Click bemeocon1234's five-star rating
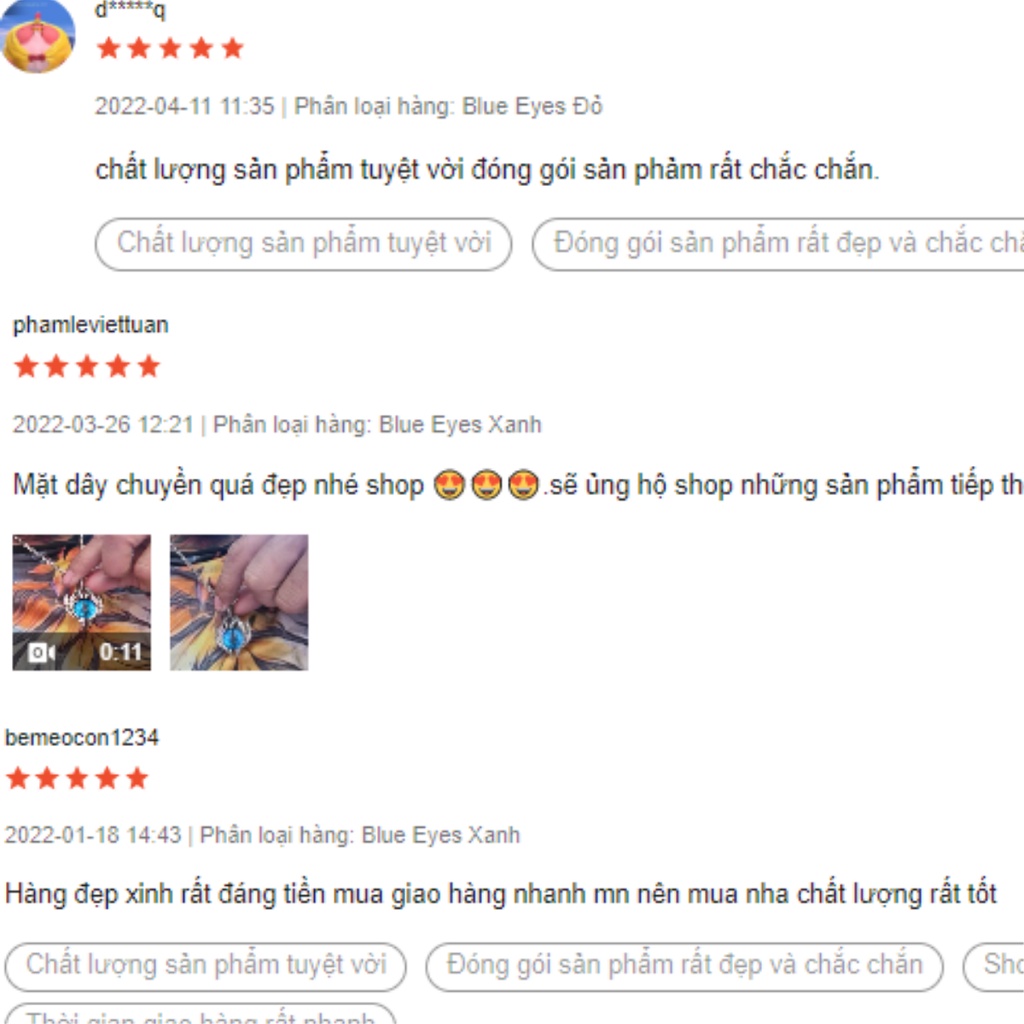 (77, 778)
